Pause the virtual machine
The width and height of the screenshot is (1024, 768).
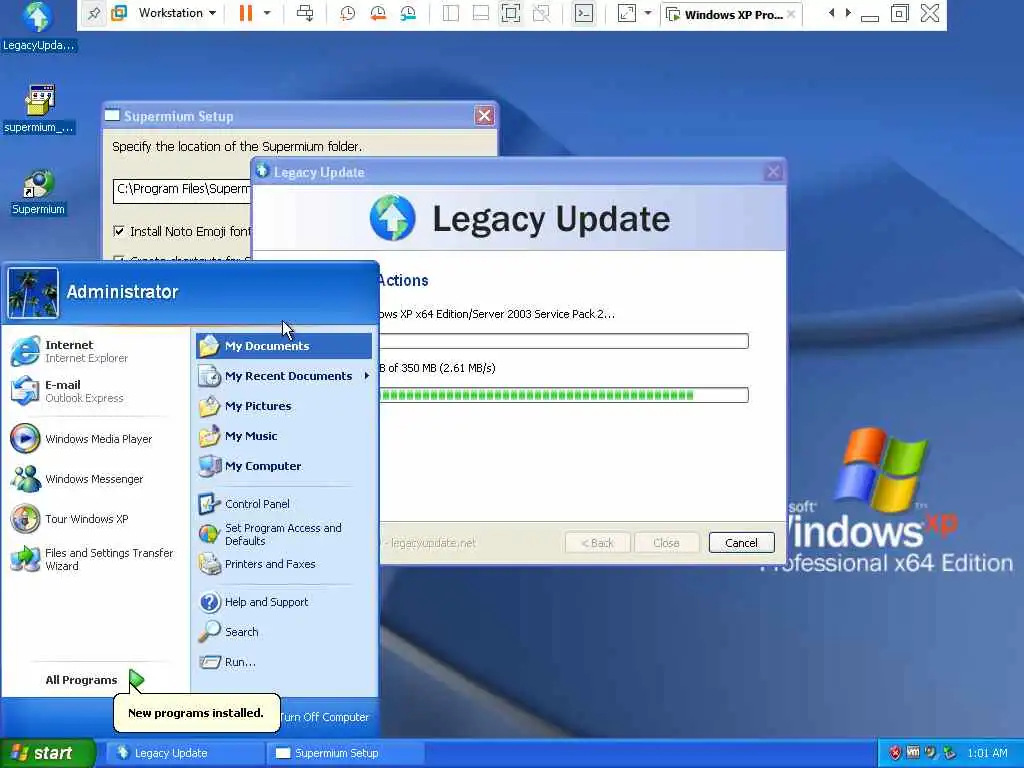pos(246,13)
